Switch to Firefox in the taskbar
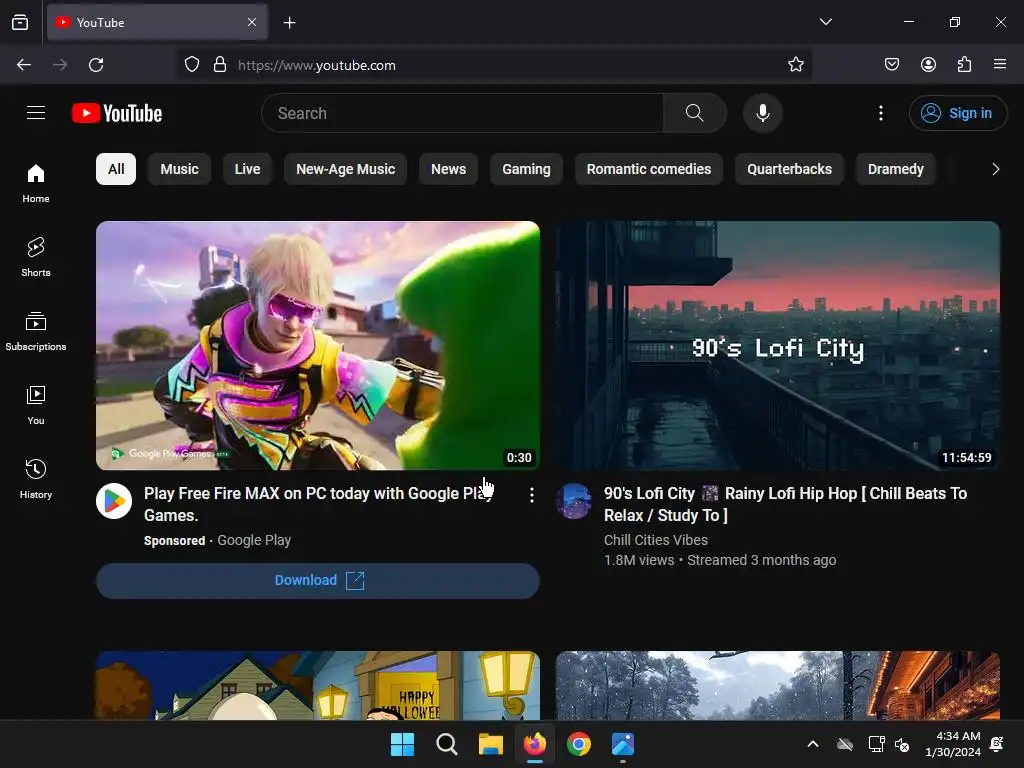The height and width of the screenshot is (768, 1024). coord(535,744)
